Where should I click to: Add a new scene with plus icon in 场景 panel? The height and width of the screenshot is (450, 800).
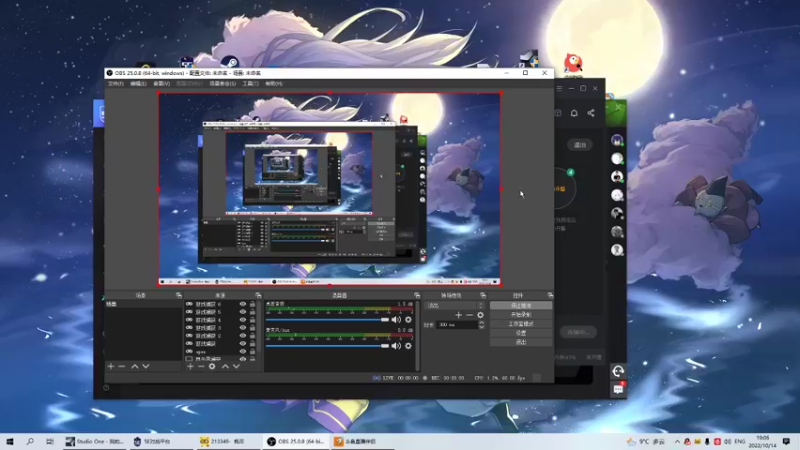(x=111, y=366)
